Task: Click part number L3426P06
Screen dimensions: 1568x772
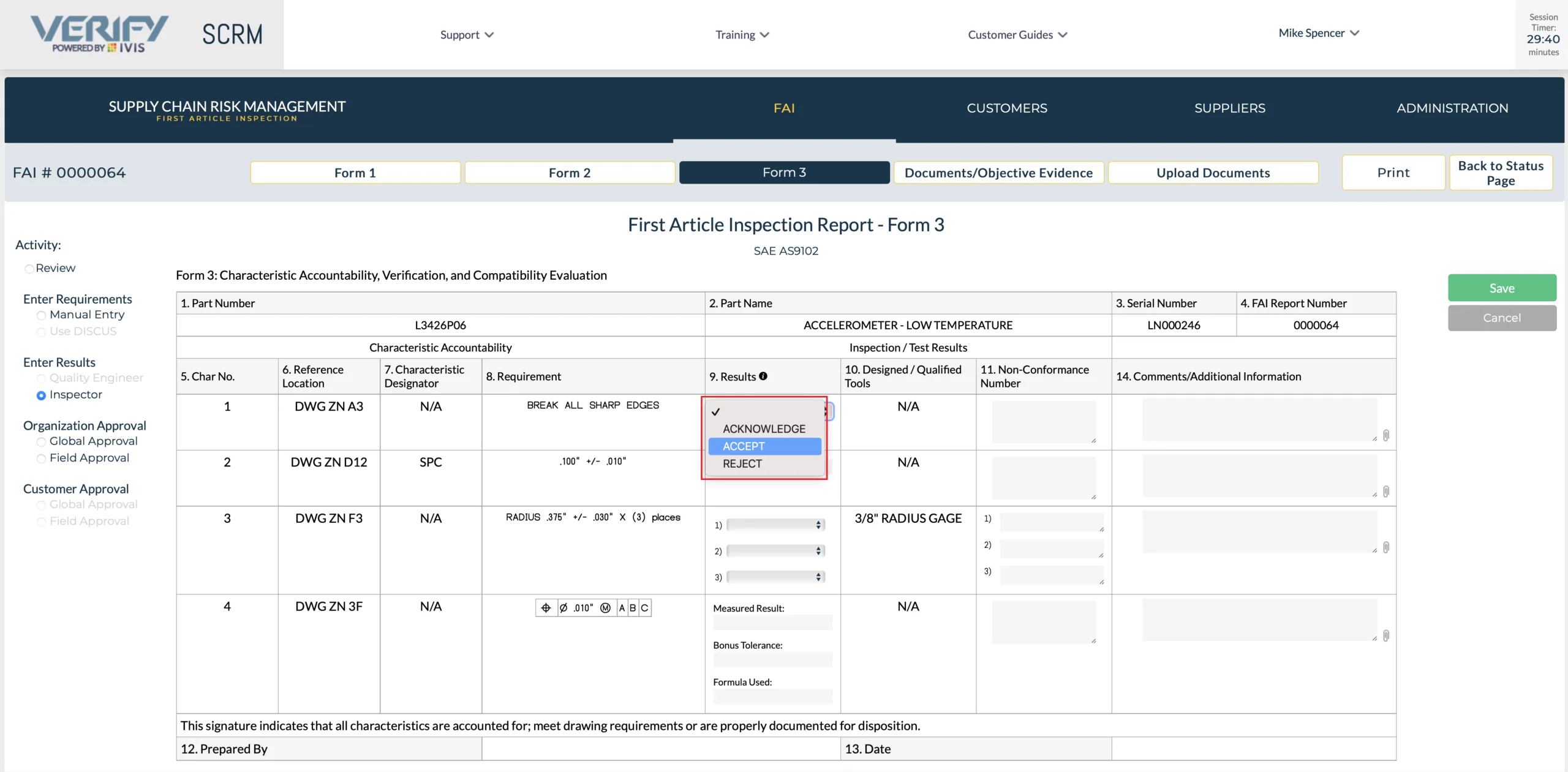Action: click(440, 325)
